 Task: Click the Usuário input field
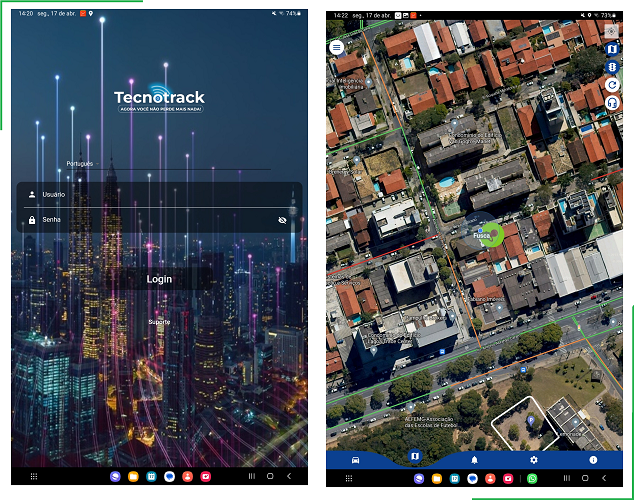click(x=159, y=195)
